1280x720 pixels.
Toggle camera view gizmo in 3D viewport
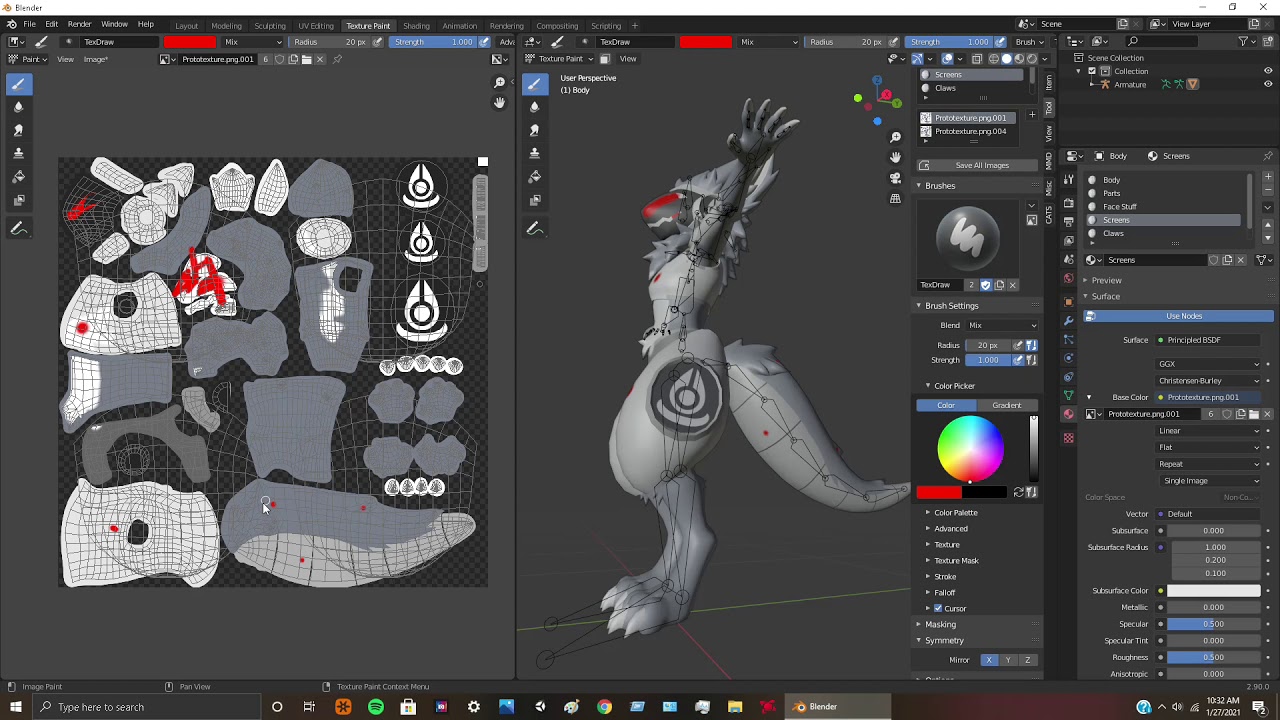[x=895, y=178]
